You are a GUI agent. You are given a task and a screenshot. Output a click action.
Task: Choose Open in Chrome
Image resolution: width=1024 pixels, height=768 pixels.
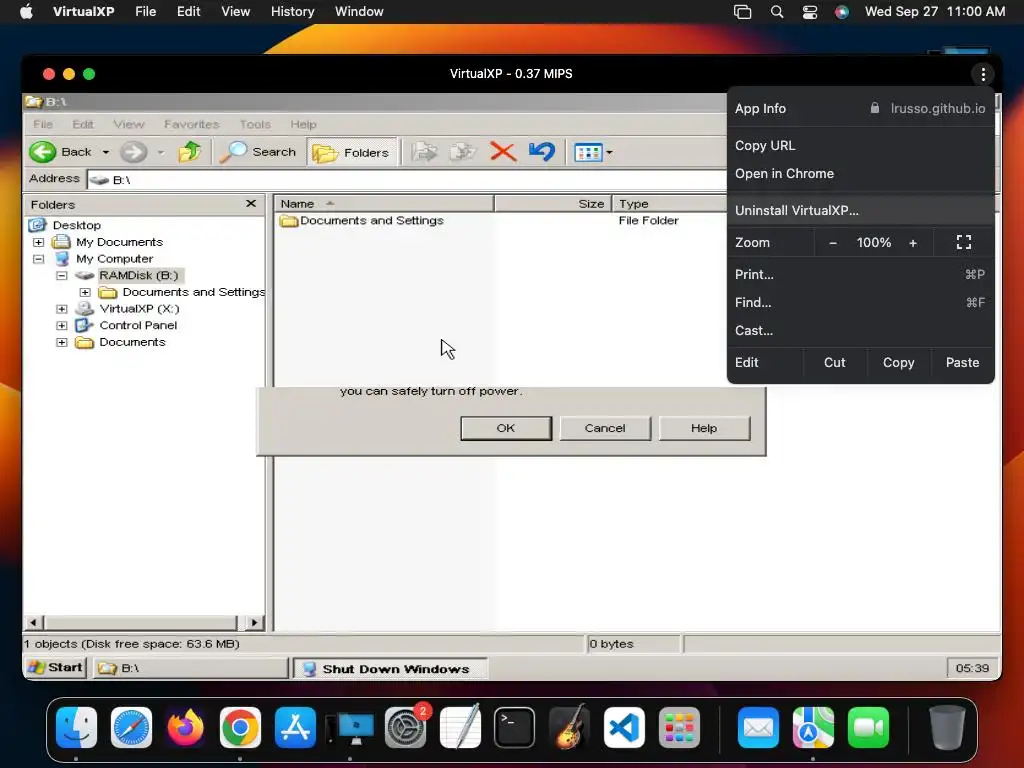pyautogui.click(x=860, y=174)
